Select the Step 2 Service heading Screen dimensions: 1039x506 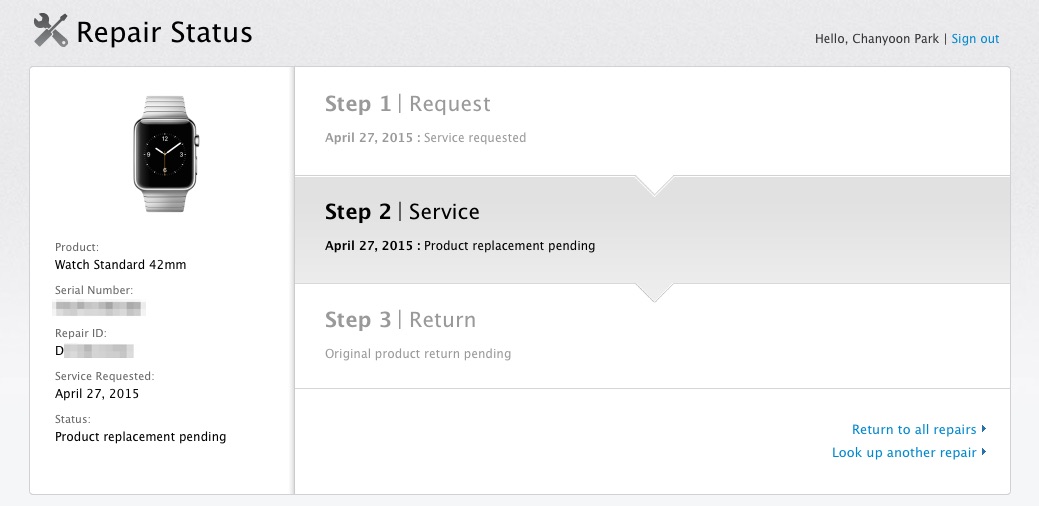(x=402, y=212)
